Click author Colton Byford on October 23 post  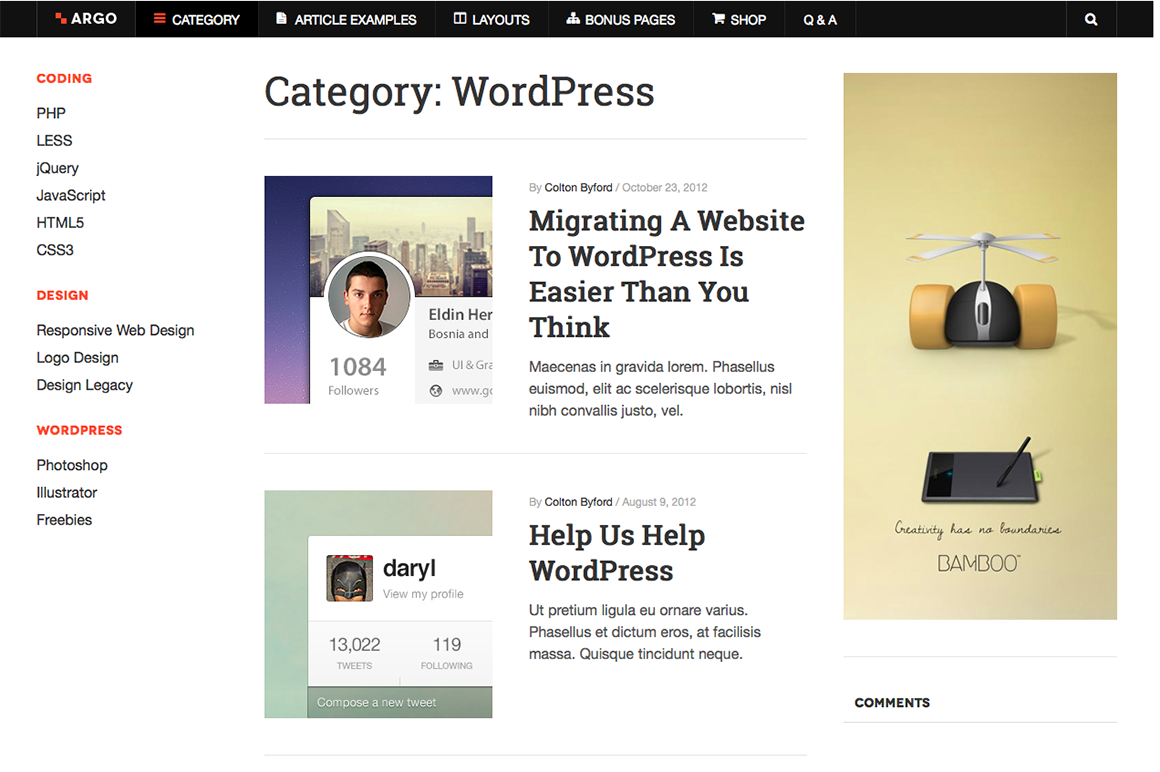(x=579, y=188)
